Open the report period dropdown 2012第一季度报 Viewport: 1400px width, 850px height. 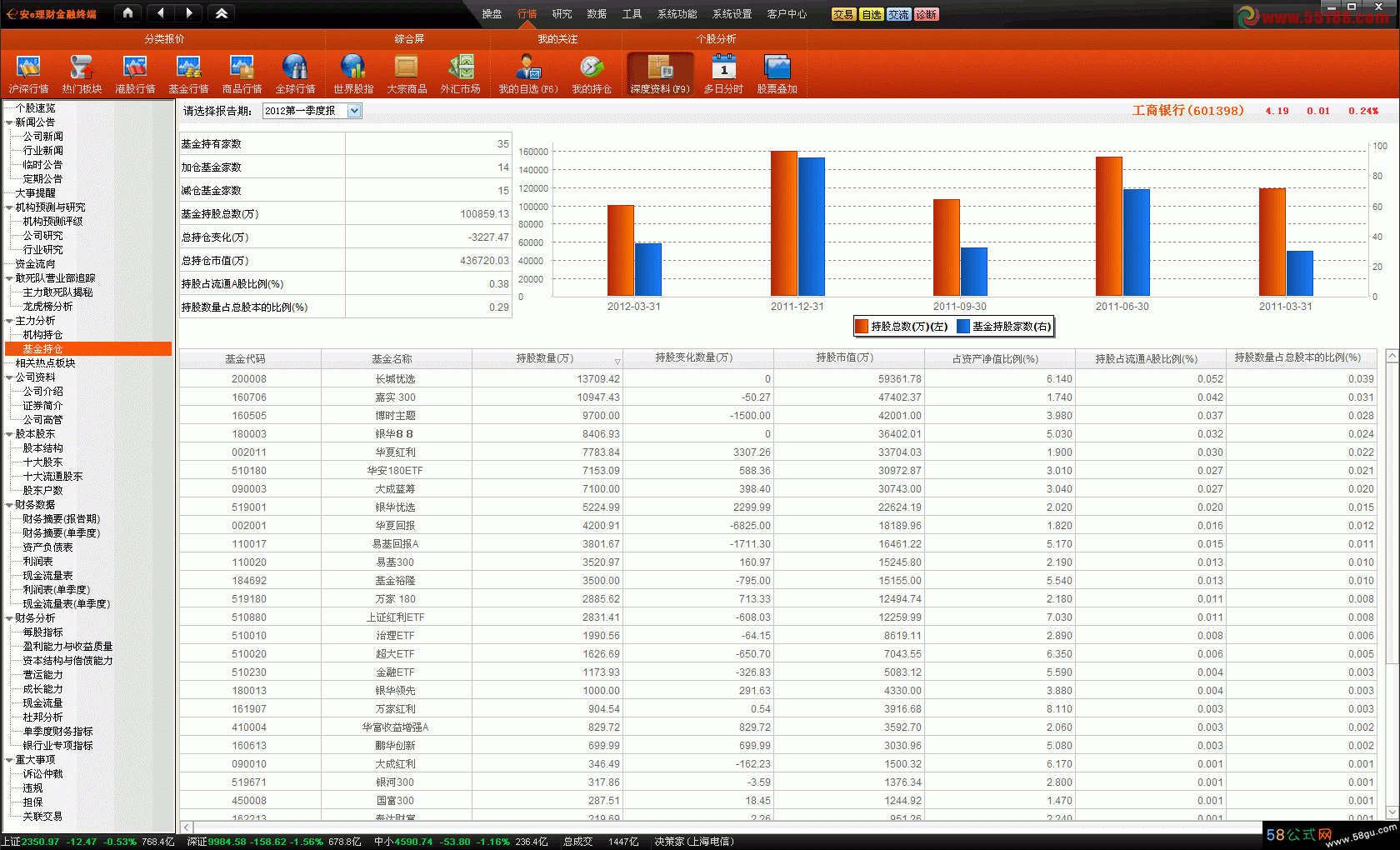pos(312,111)
